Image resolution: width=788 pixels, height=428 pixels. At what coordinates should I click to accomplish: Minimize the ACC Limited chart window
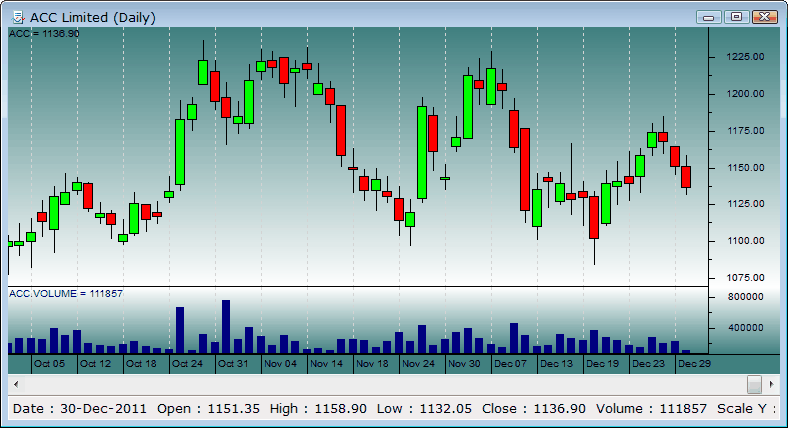click(709, 17)
